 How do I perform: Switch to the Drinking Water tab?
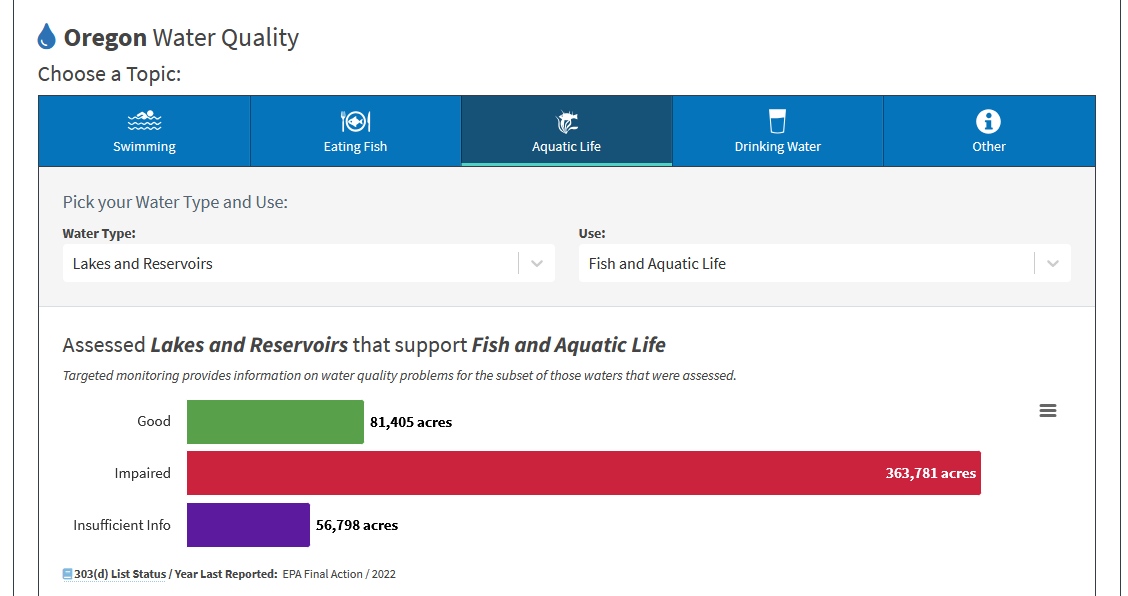click(x=777, y=147)
